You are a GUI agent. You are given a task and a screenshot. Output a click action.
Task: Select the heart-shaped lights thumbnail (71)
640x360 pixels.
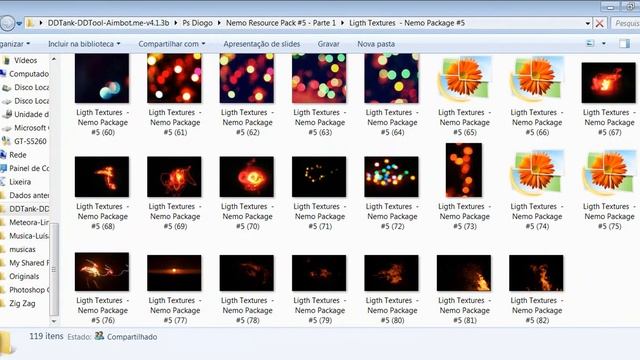(319, 177)
